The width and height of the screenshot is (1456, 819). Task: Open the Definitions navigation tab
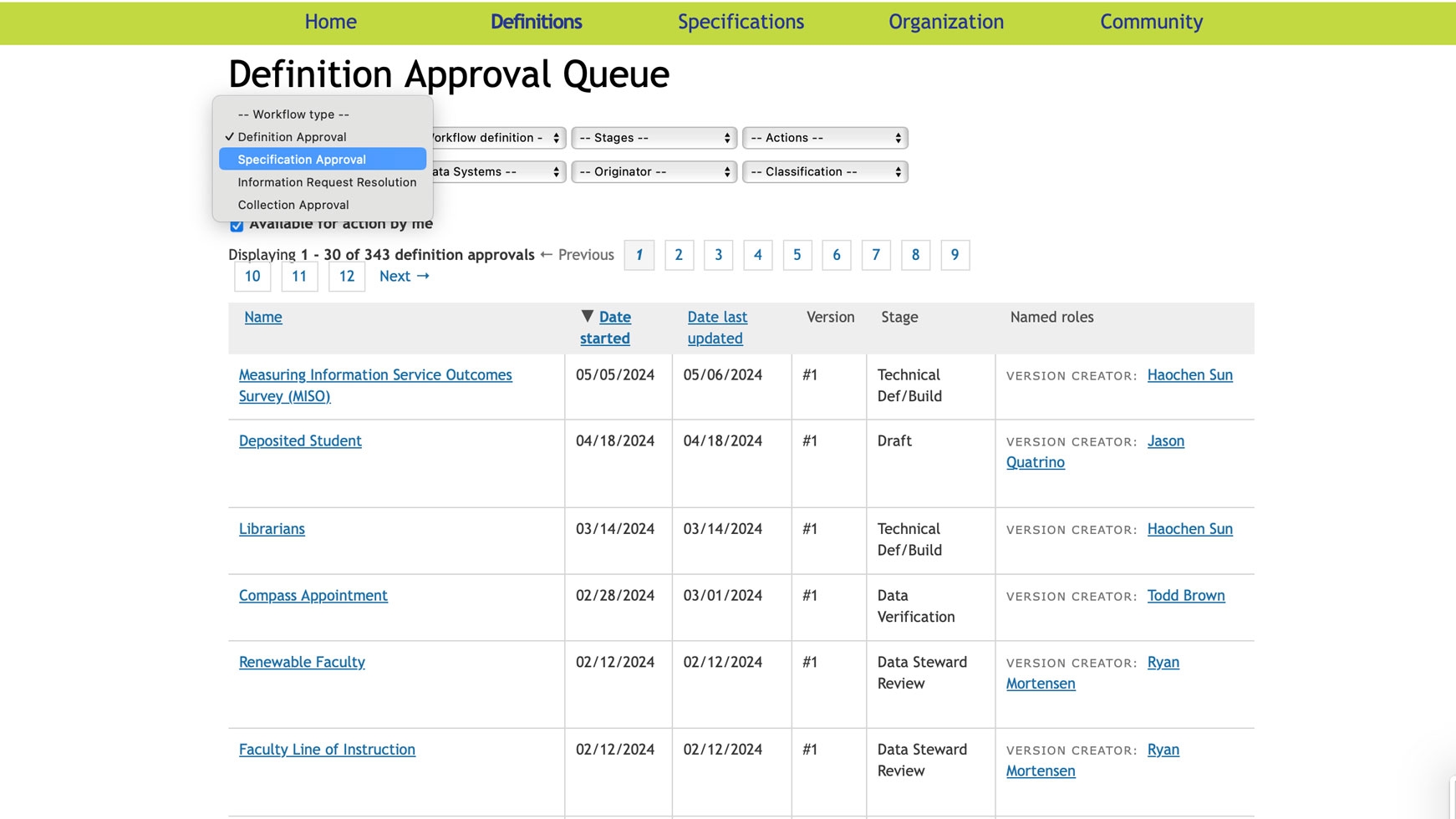(x=536, y=22)
